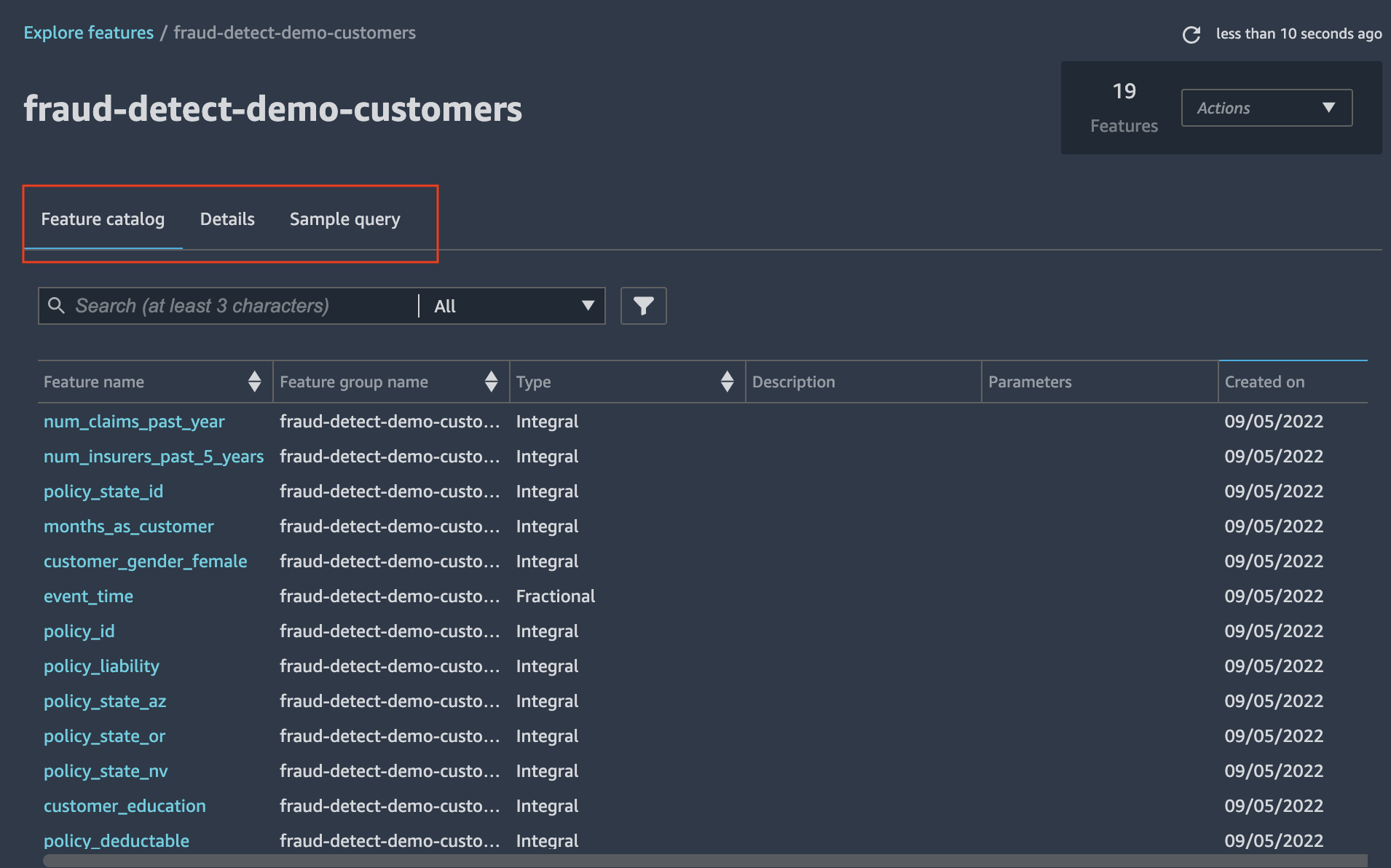Open the Actions dropdown menu

[x=1266, y=108]
